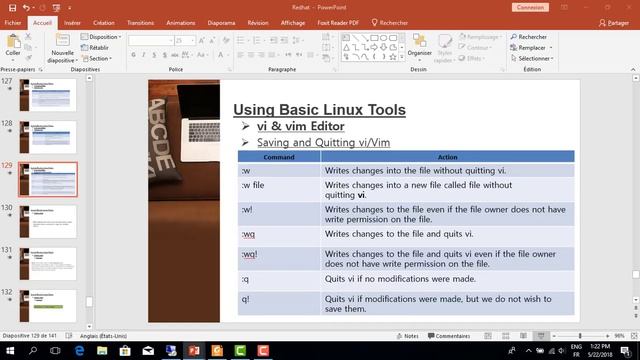This screenshot has height=360, width=640.
Task: Switch to the Révision tab
Action: coord(258,23)
